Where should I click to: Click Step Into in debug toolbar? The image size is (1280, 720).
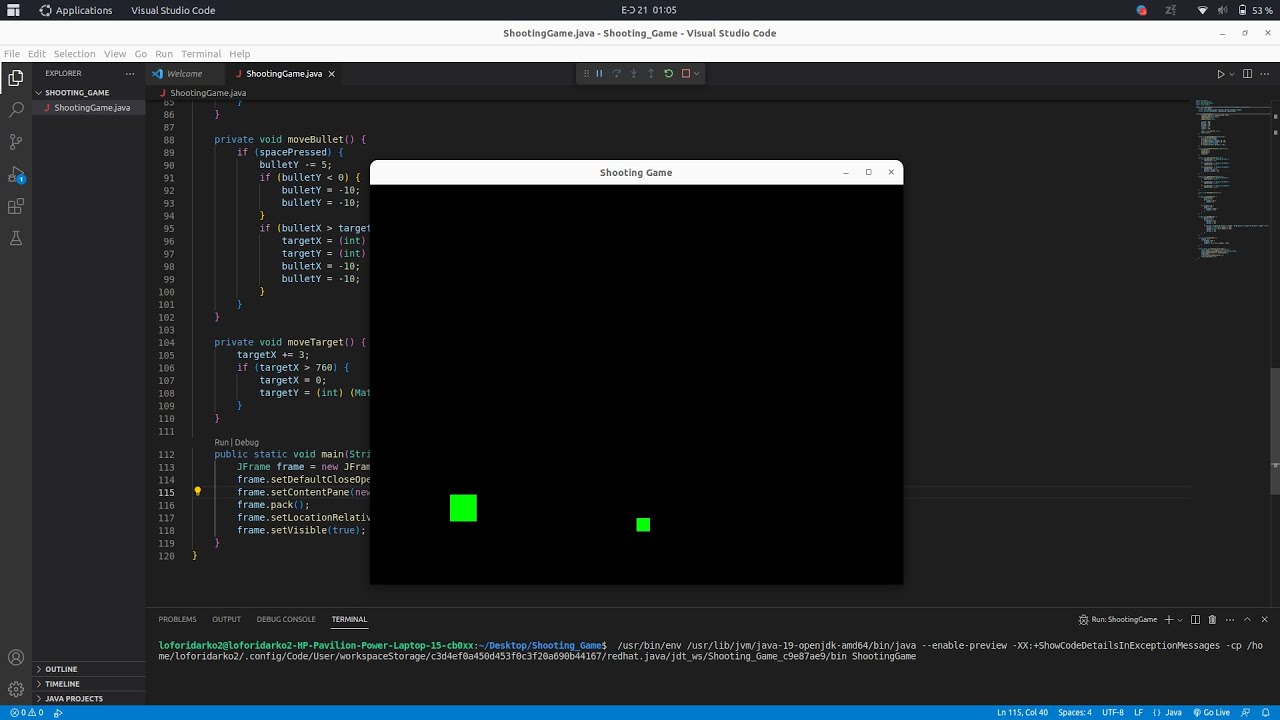pyautogui.click(x=633, y=73)
